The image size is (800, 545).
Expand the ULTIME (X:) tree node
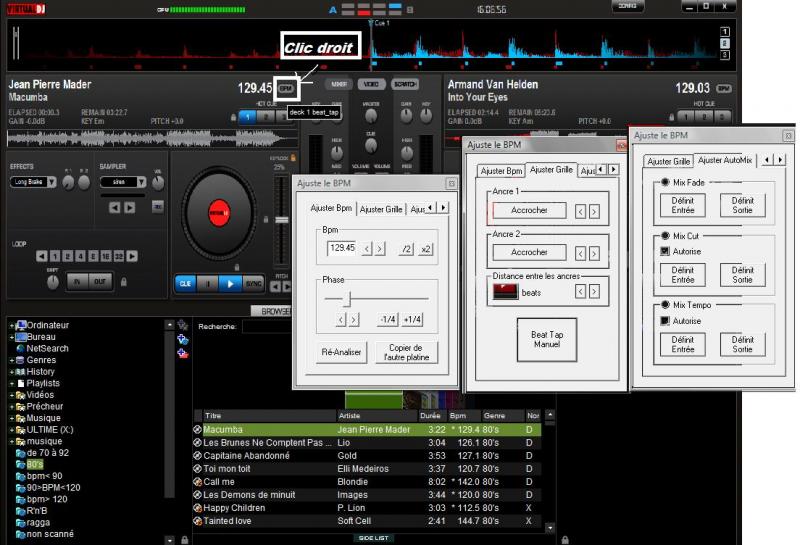click(12, 430)
